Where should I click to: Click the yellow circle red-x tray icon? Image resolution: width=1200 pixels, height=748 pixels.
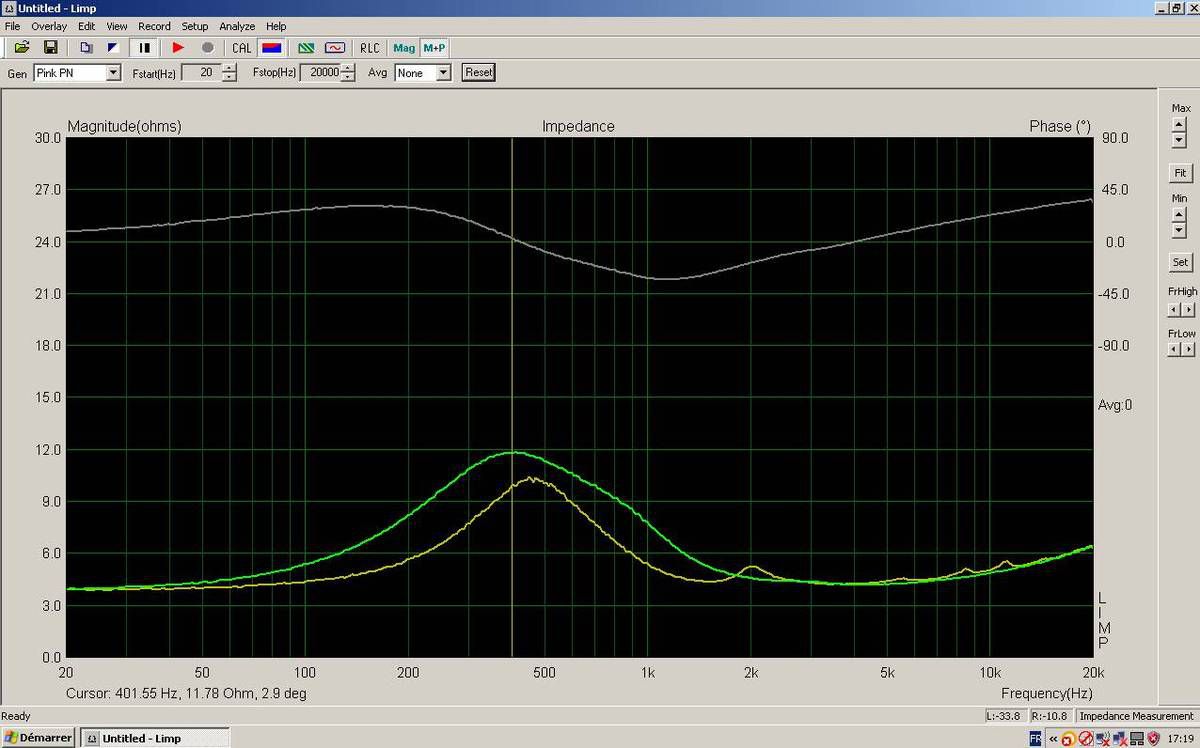coord(1069,738)
